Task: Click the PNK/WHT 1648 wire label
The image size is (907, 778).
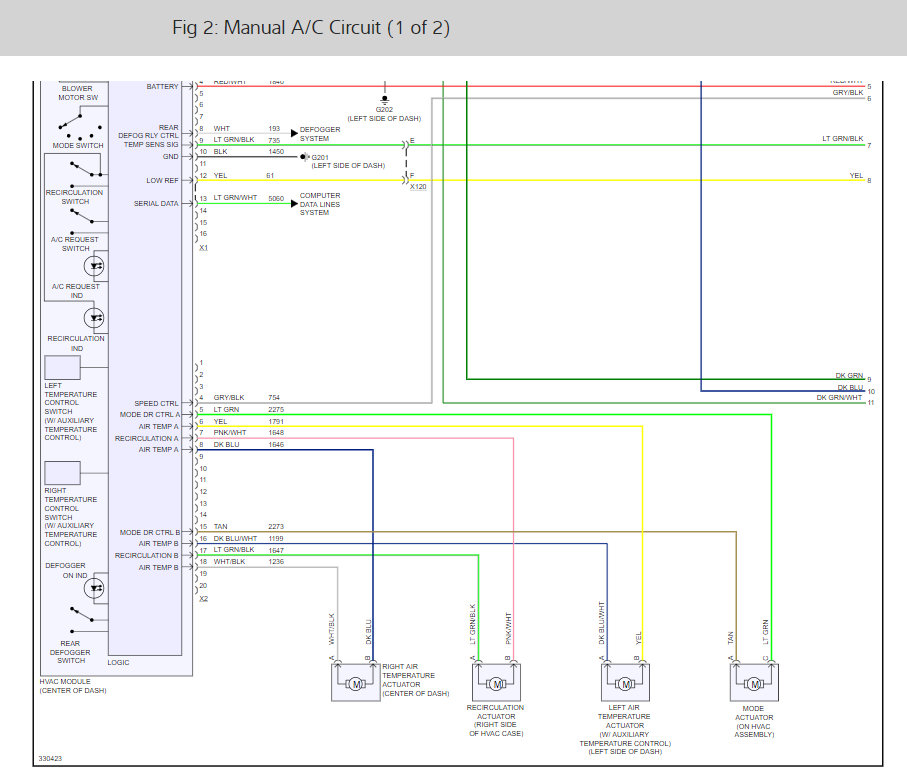Action: click(249, 433)
